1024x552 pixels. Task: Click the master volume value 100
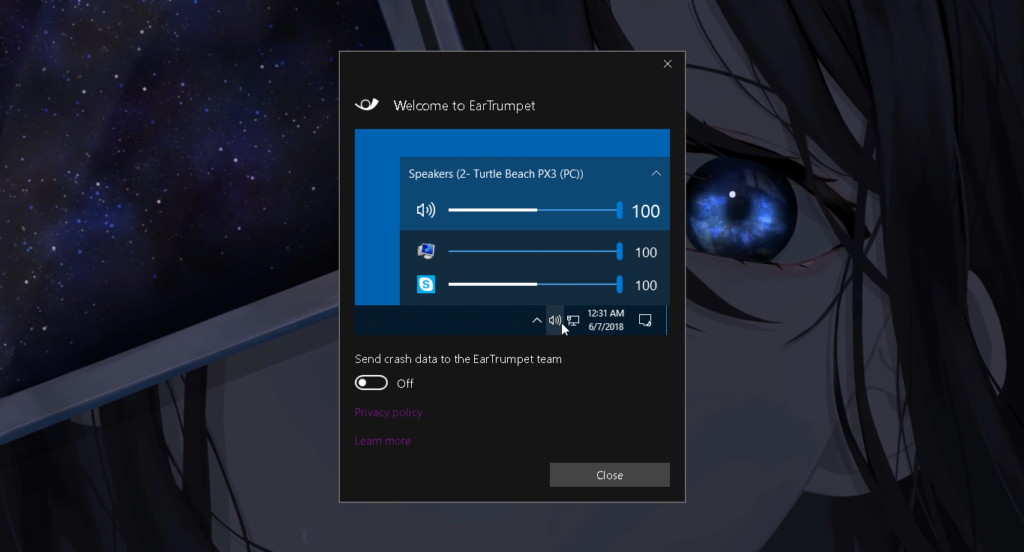pos(645,211)
